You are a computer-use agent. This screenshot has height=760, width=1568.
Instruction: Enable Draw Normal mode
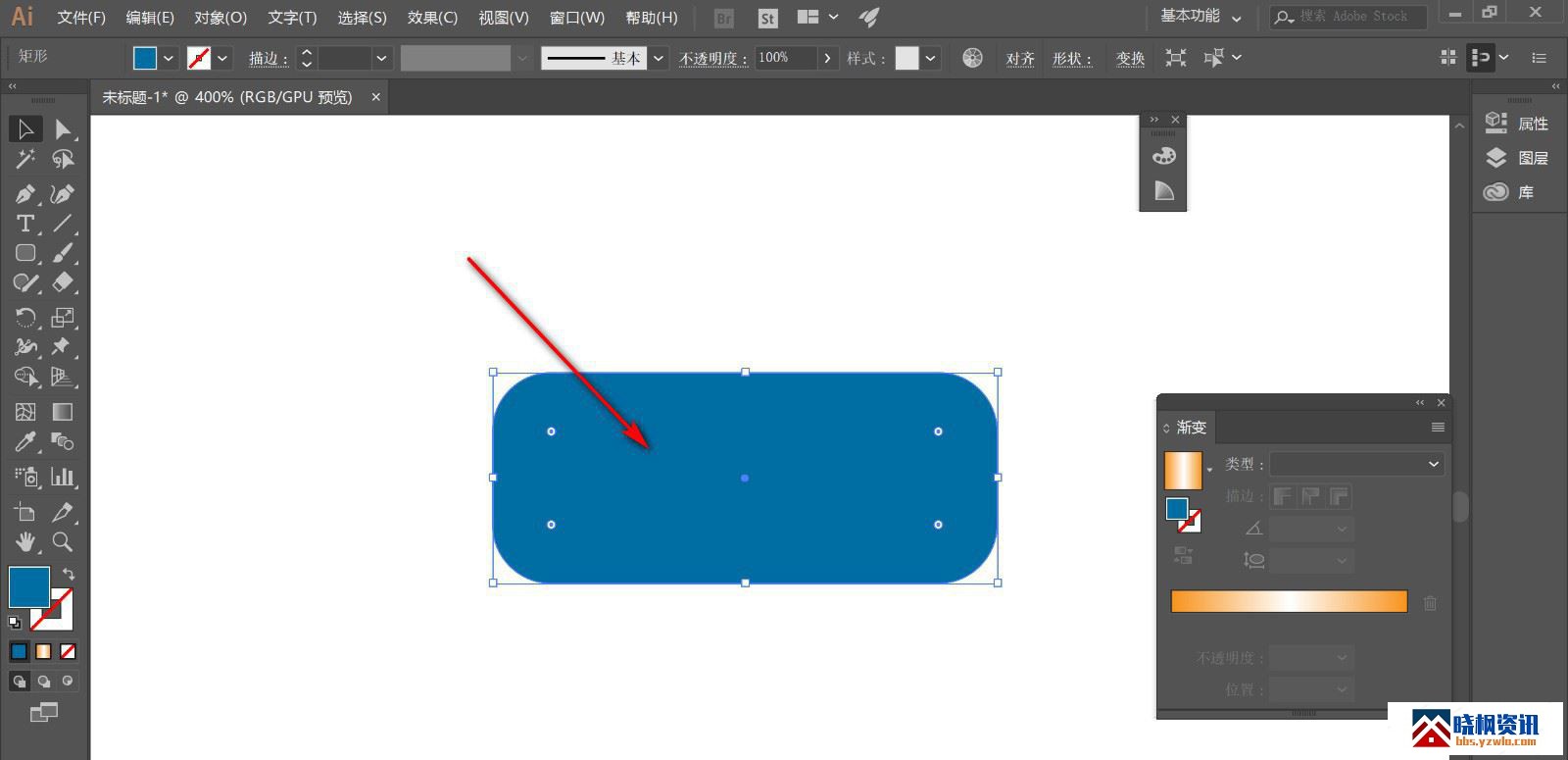point(19,681)
